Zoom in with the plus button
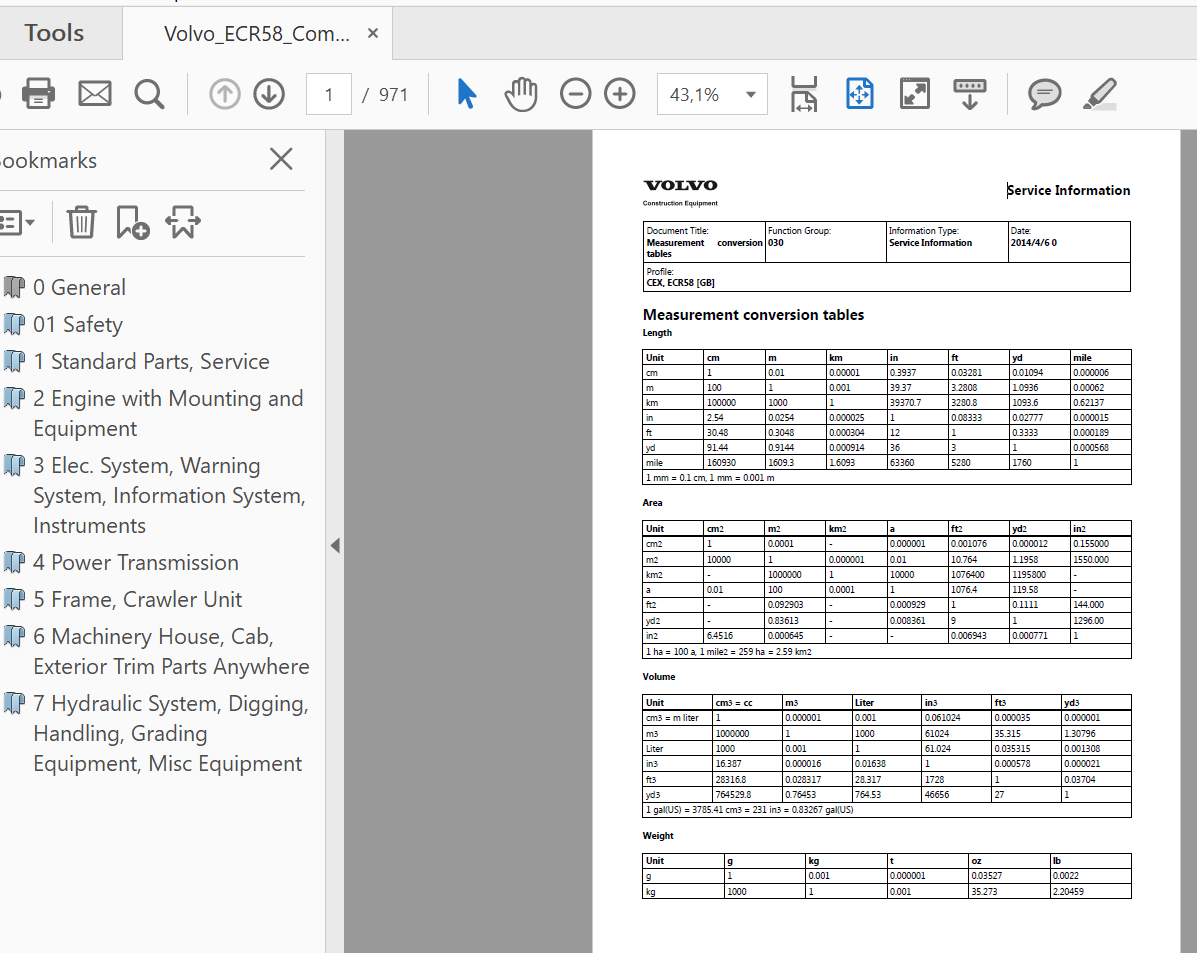The width and height of the screenshot is (1197, 953). click(x=620, y=94)
